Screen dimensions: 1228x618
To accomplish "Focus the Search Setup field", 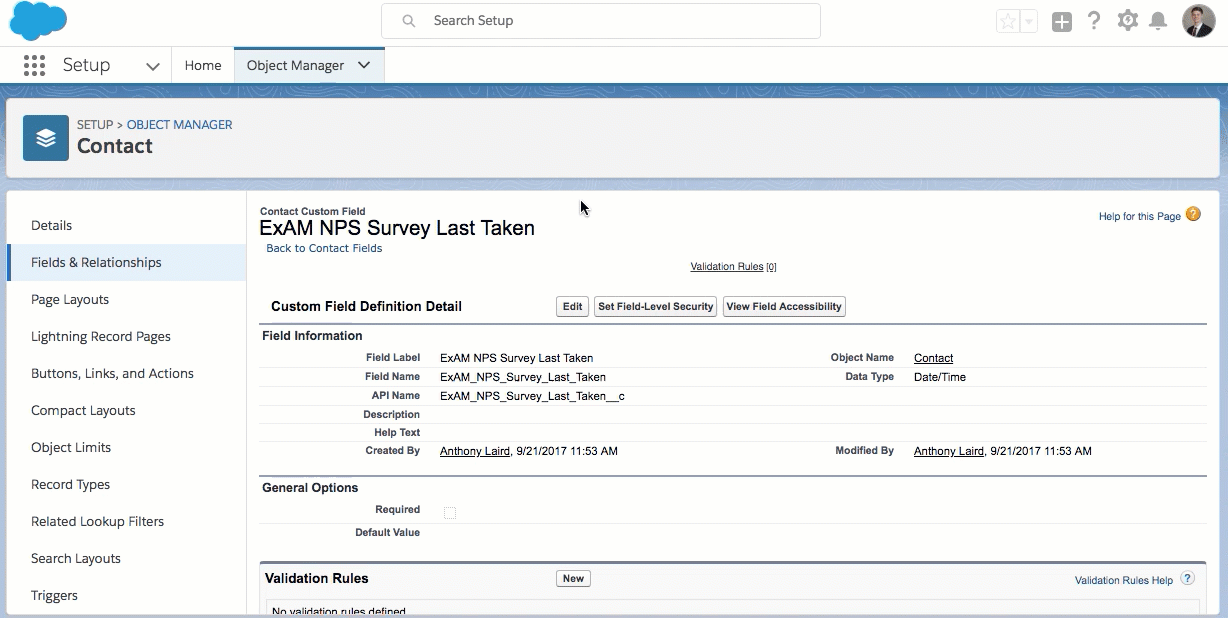I will point(600,20).
